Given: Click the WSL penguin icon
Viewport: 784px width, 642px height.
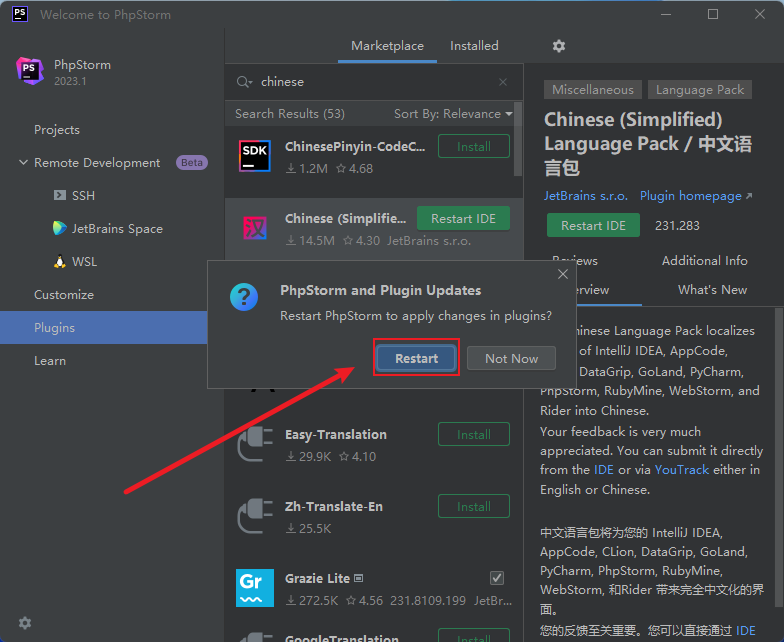Looking at the screenshot, I should (x=60, y=261).
